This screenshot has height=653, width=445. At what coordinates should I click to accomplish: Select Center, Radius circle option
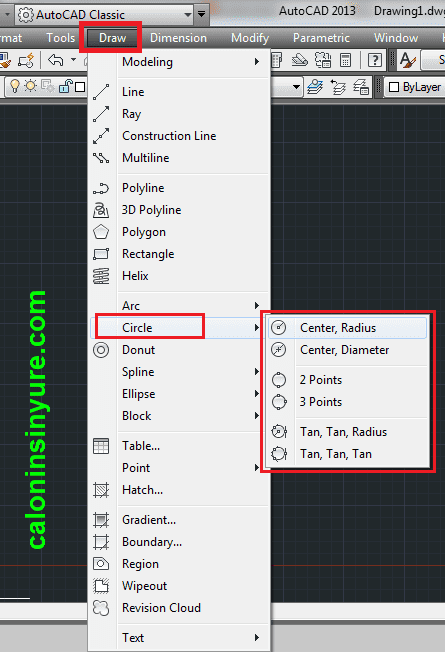pyautogui.click(x=348, y=328)
